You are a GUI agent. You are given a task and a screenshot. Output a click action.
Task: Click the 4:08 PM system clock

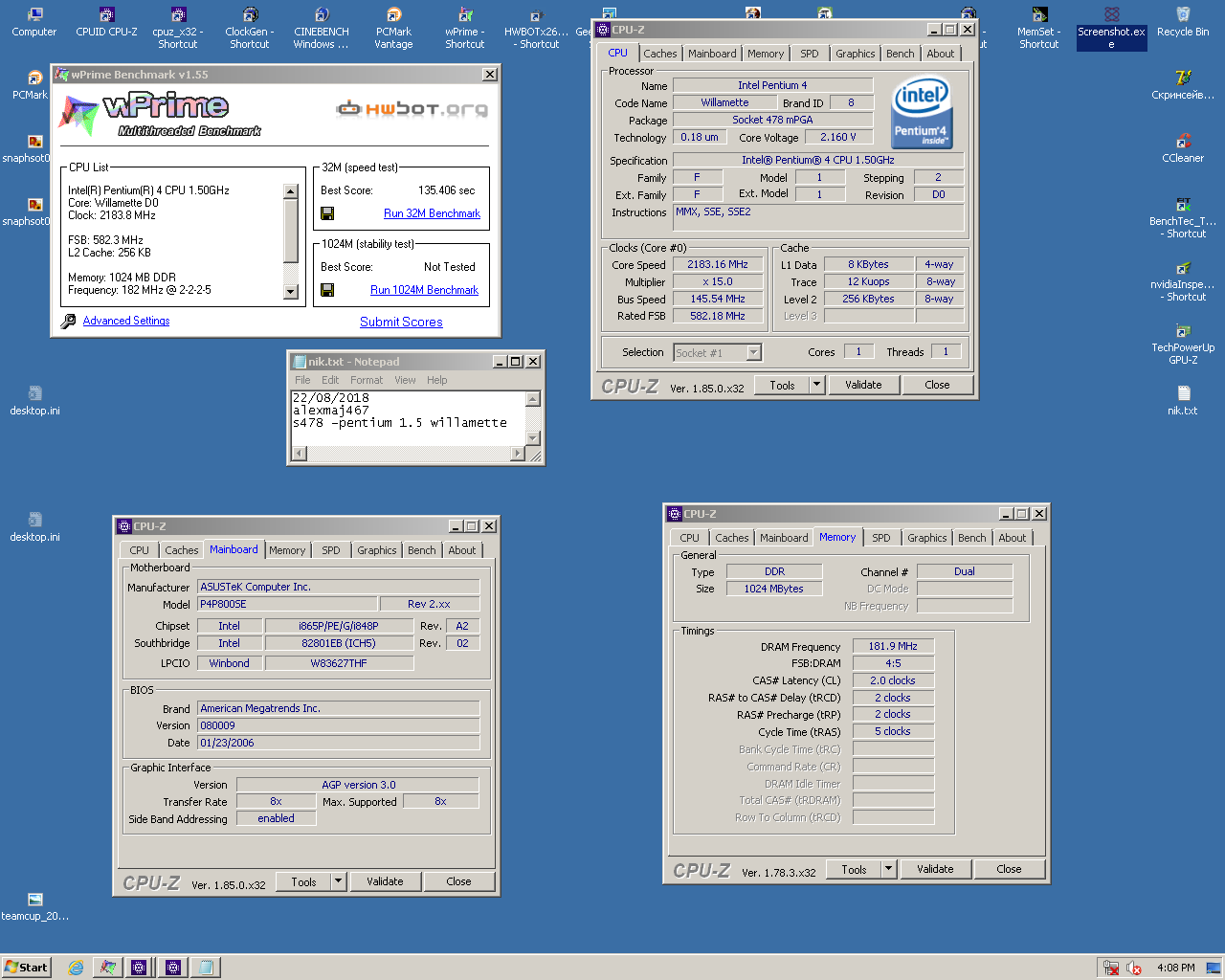pos(1175,968)
